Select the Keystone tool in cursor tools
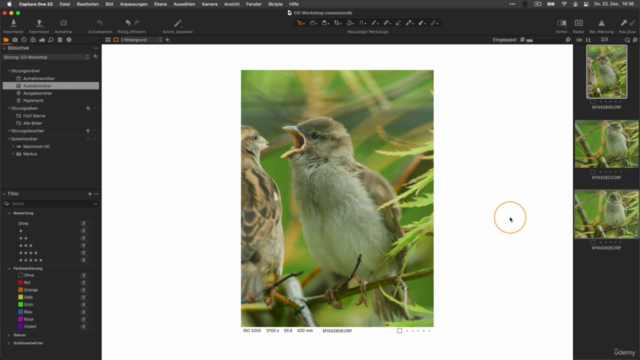The height and width of the screenshot is (360, 640). (362, 23)
